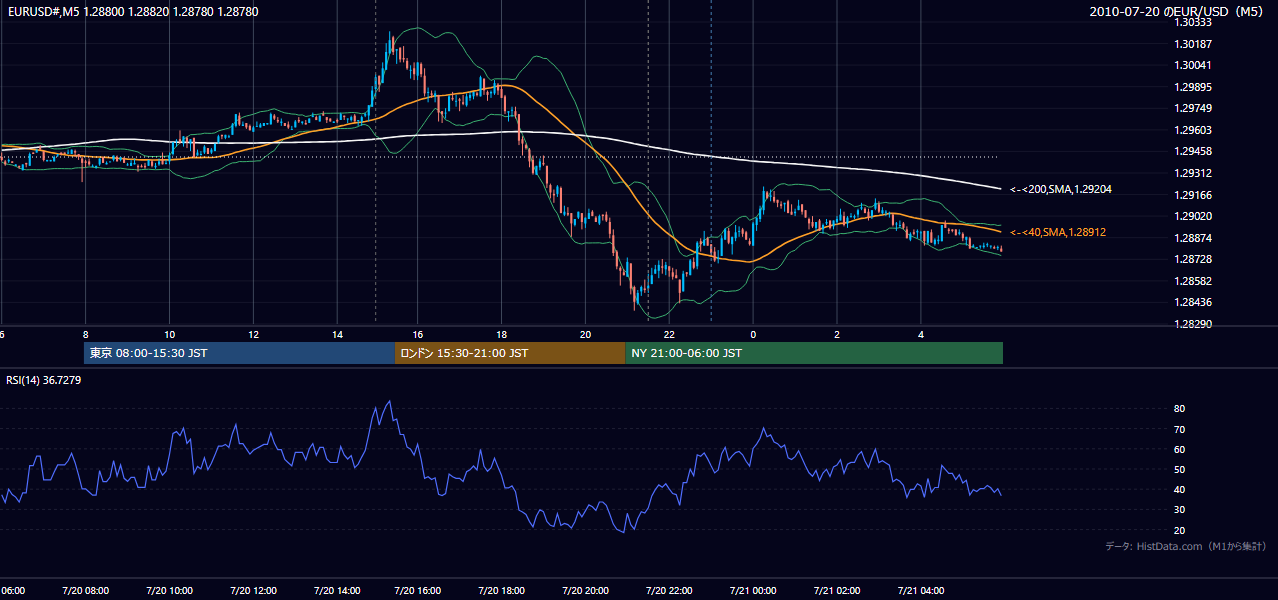Screen dimensions: 1278x600
Task: Click price axis value 1.29603
Action: (x=1193, y=130)
